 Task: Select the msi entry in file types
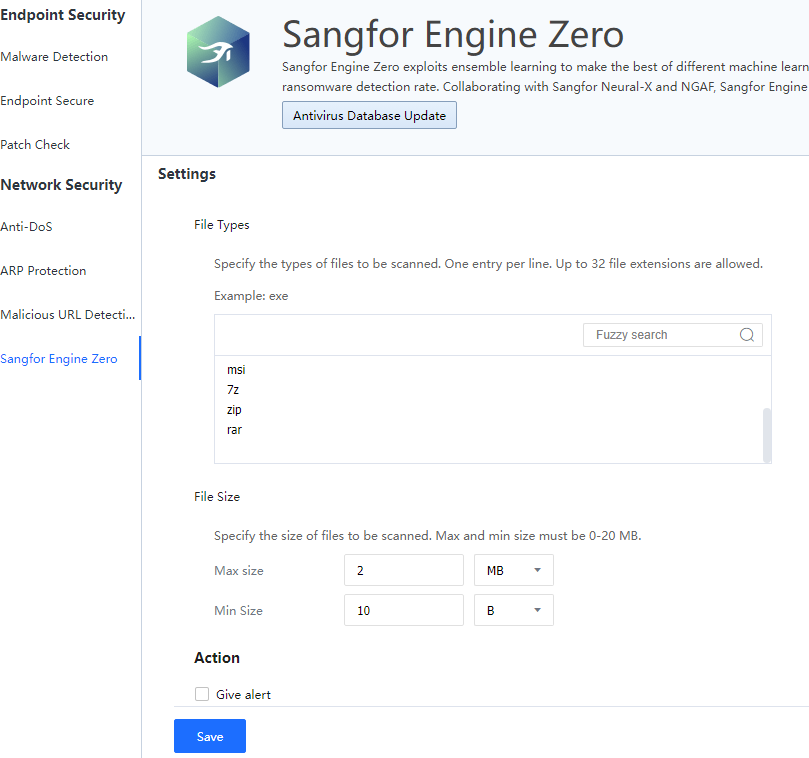pos(236,370)
